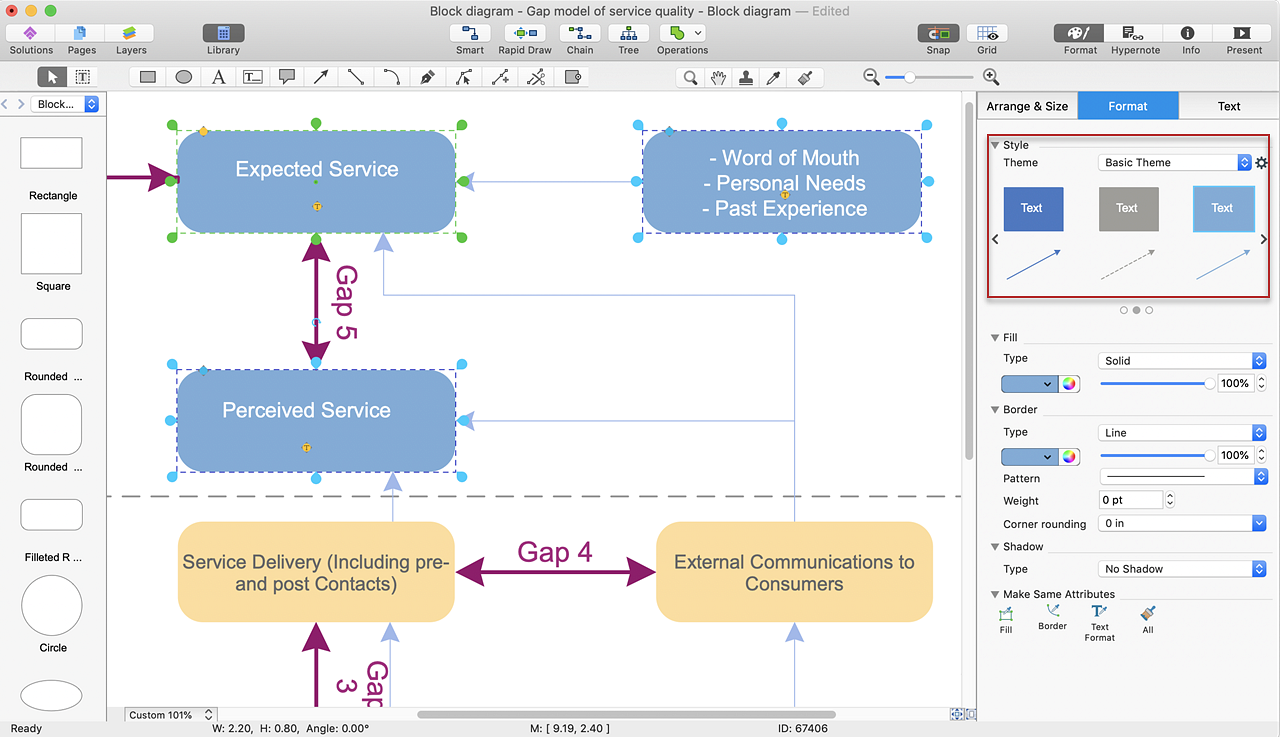Collapse the Shadow section

(x=995, y=547)
